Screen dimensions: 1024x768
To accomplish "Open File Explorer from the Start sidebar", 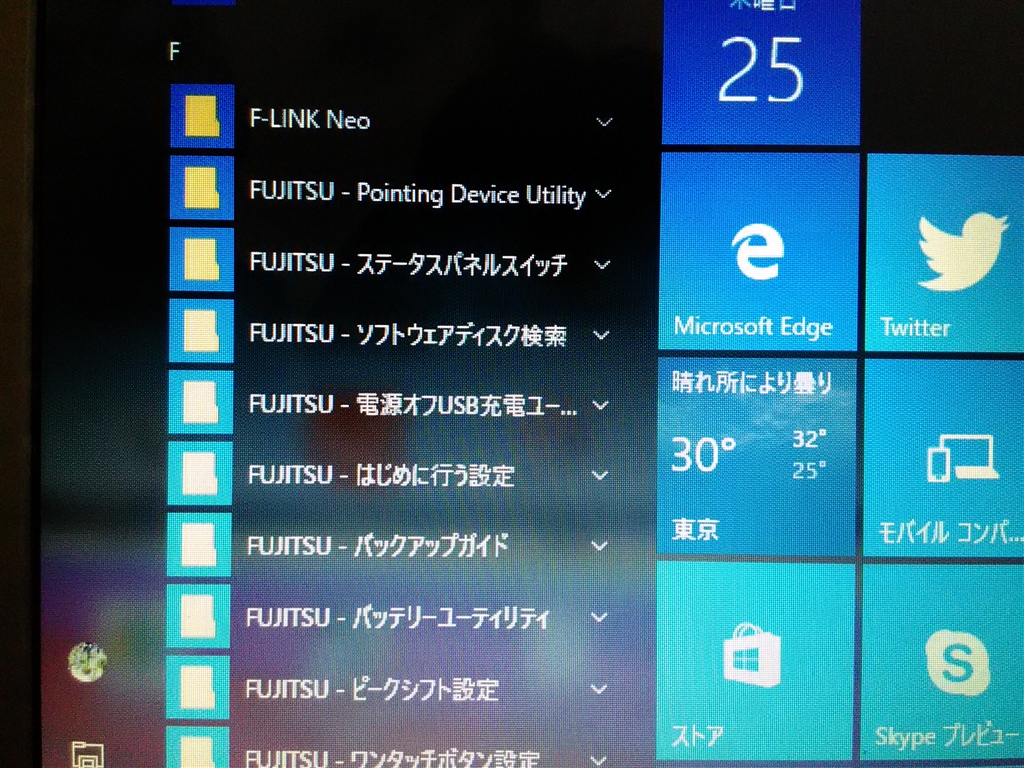I will point(87,755).
